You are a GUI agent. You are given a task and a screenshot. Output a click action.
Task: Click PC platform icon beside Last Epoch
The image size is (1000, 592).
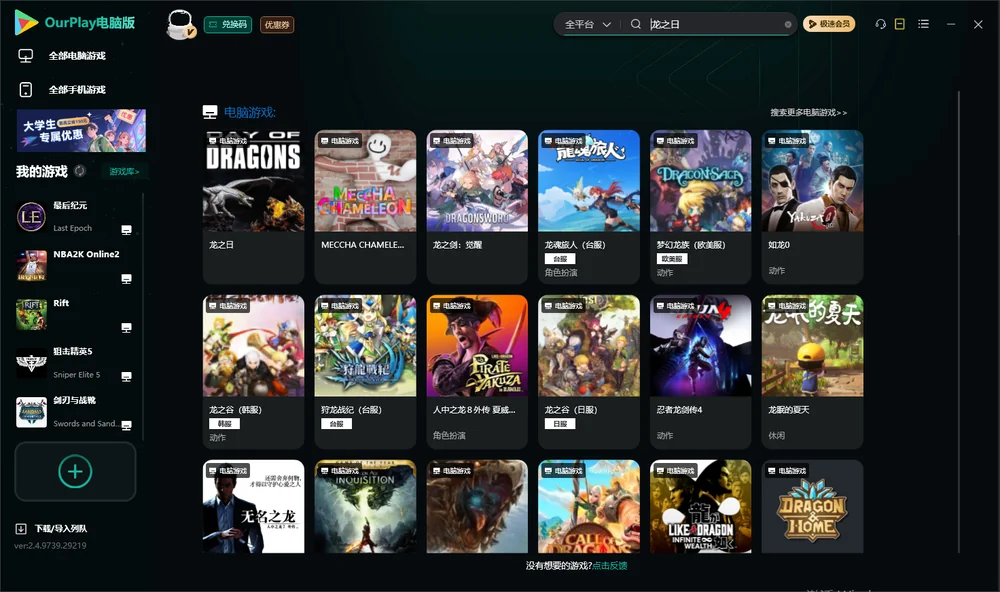pyautogui.click(x=126, y=230)
